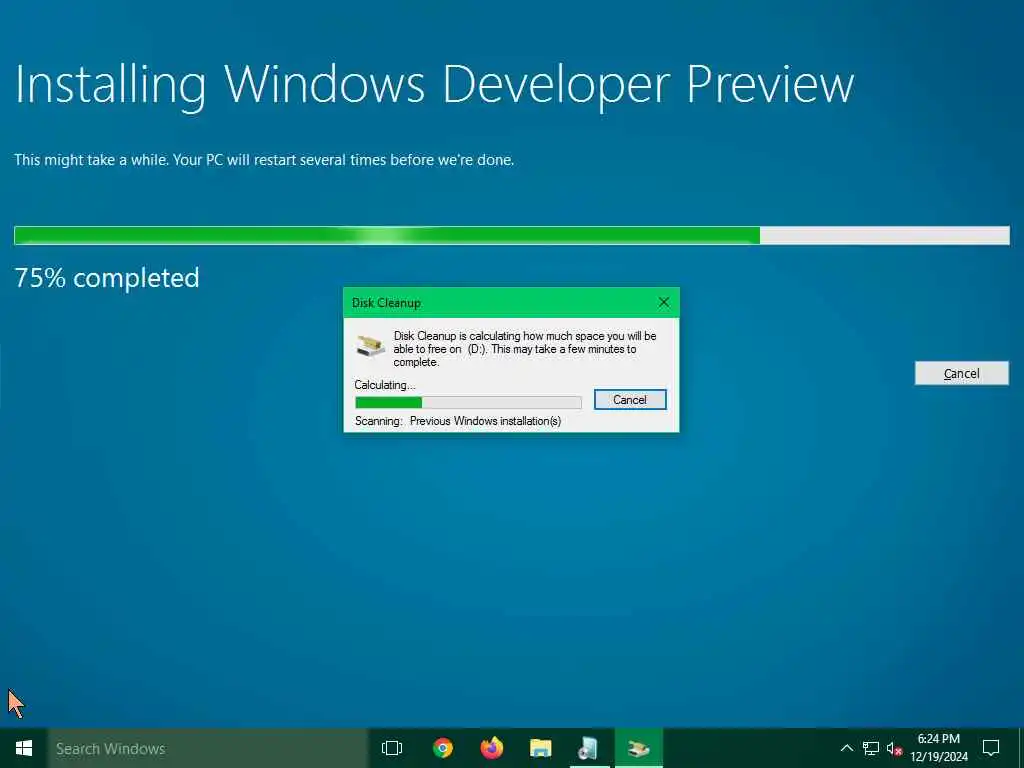Open the clock showing 6:24 PM
The image size is (1024, 768).
939,748
